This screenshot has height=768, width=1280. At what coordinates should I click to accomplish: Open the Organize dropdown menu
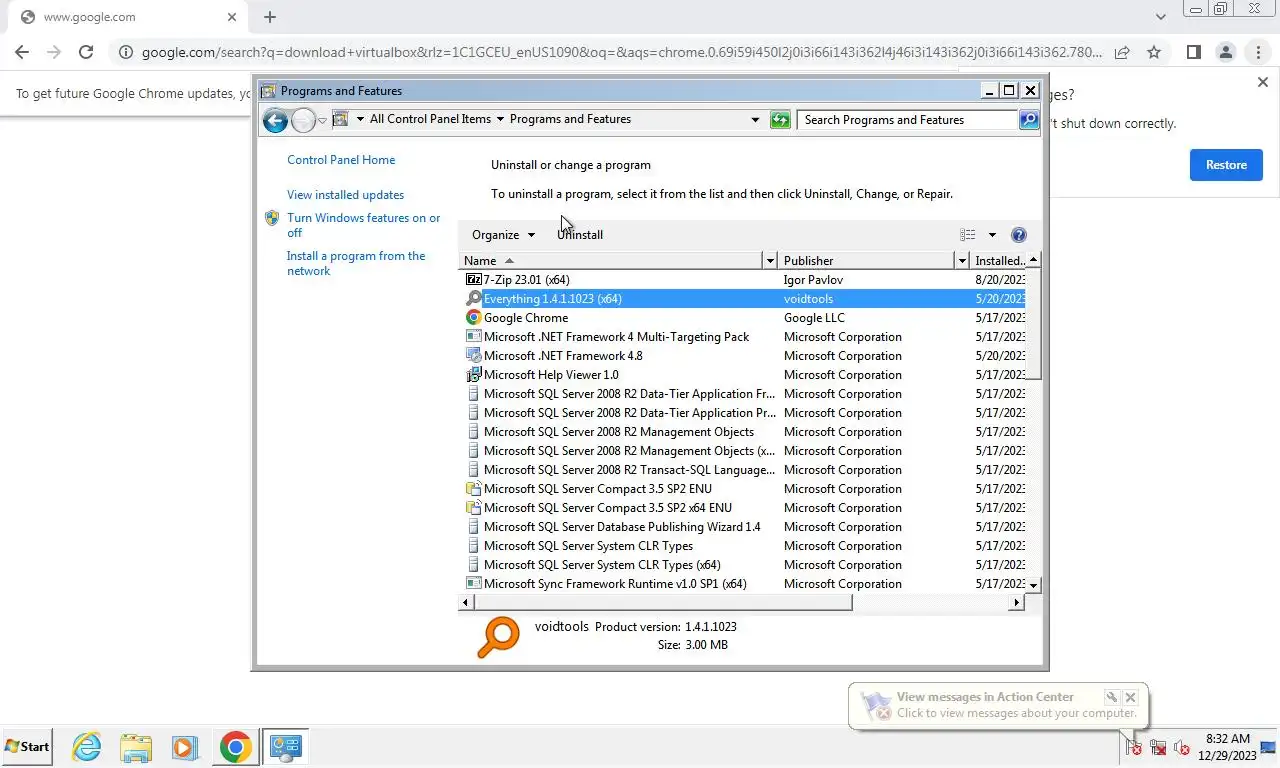pos(503,235)
